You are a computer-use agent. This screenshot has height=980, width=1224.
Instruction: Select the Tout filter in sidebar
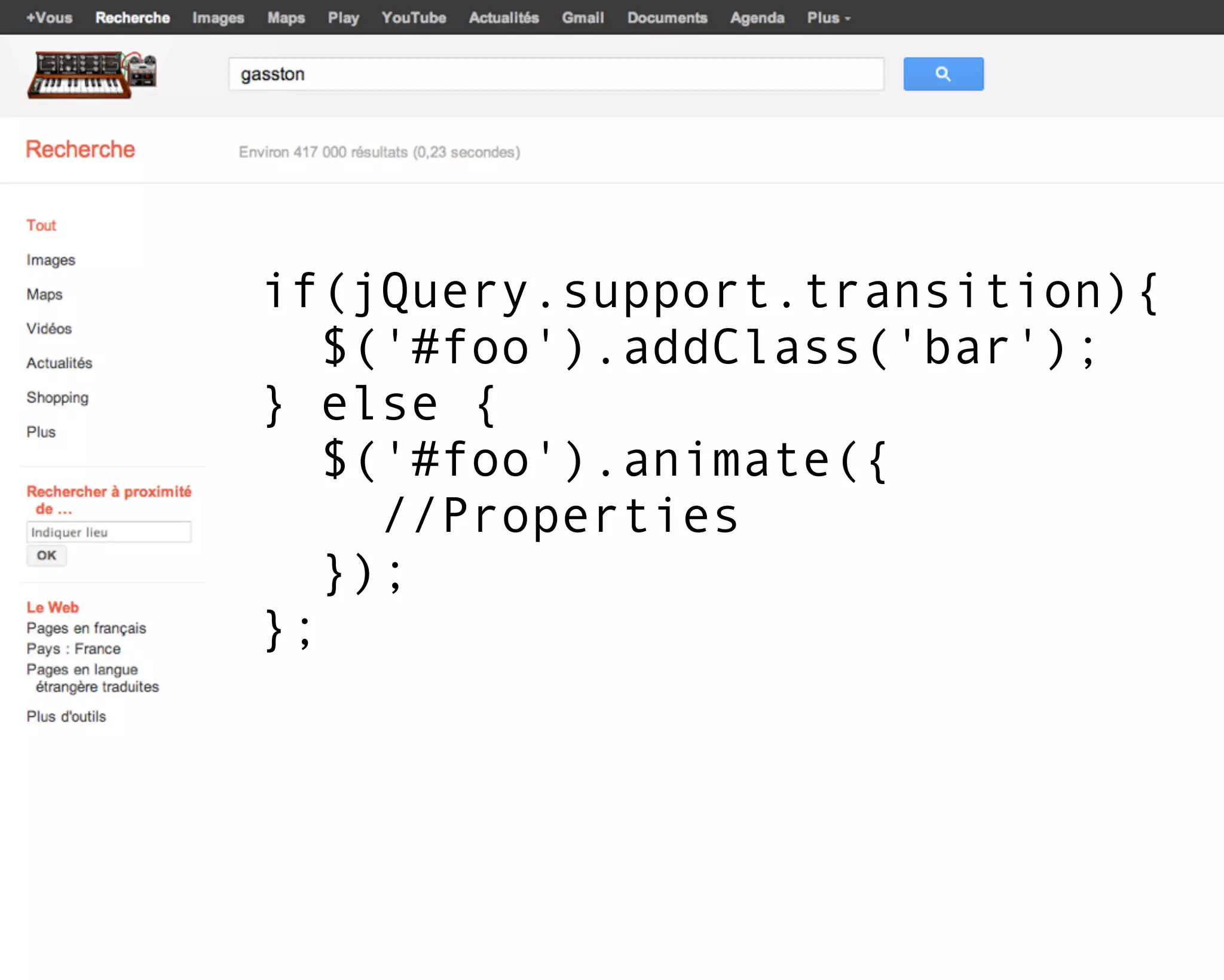click(41, 225)
